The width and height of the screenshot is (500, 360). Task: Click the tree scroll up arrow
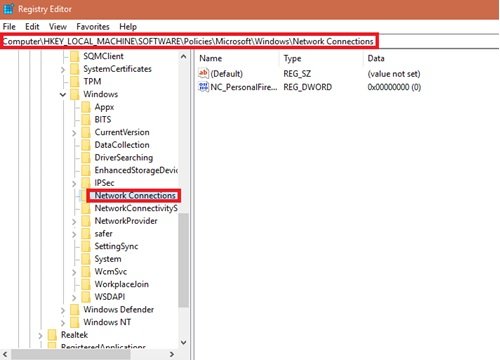click(x=183, y=57)
